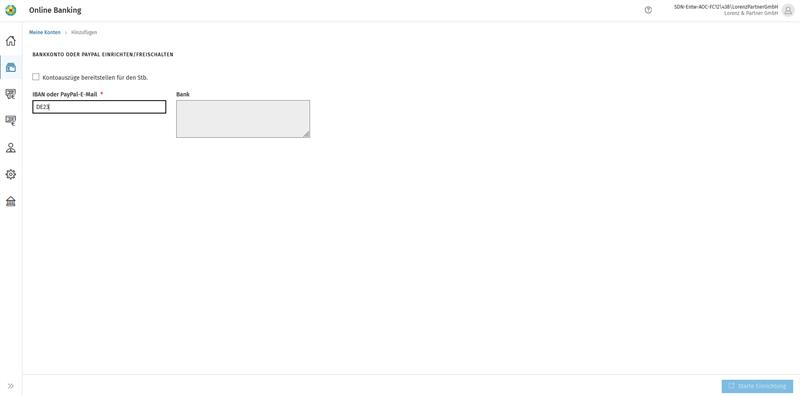Click the help question mark icon
The image size is (800, 397).
648,10
